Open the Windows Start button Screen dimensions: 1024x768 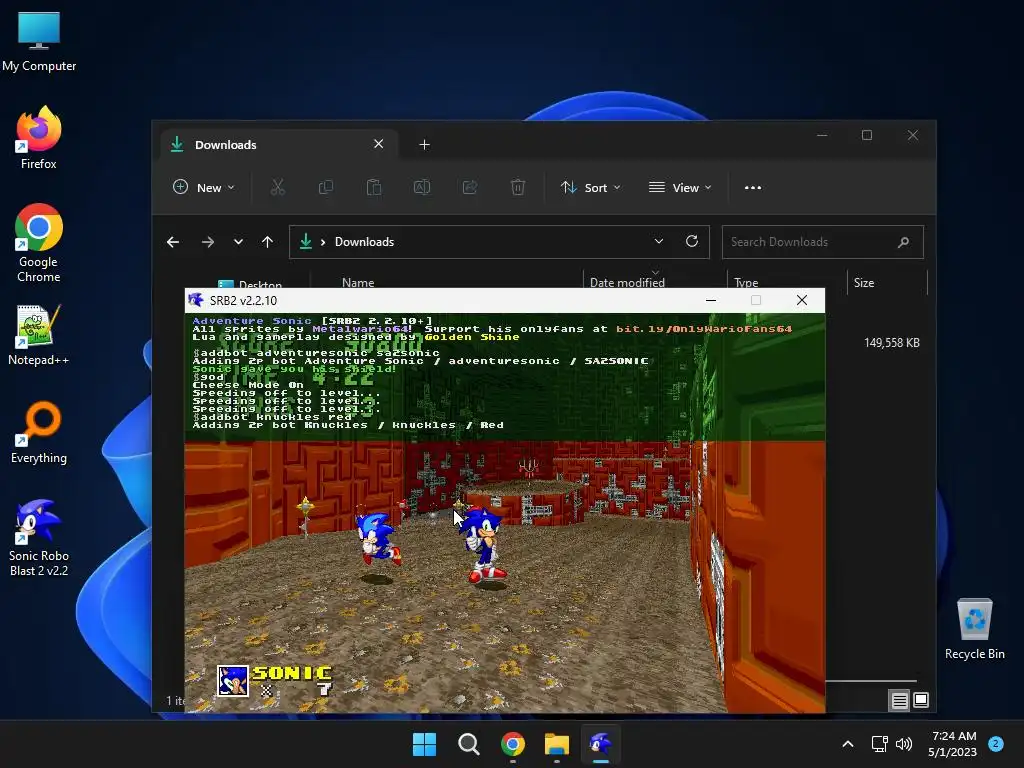(424, 744)
